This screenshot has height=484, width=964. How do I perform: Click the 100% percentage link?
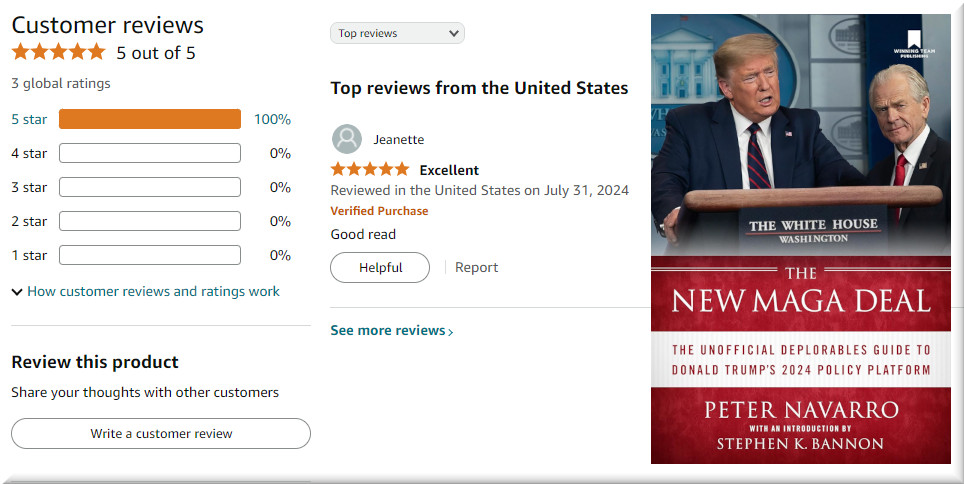tap(272, 120)
